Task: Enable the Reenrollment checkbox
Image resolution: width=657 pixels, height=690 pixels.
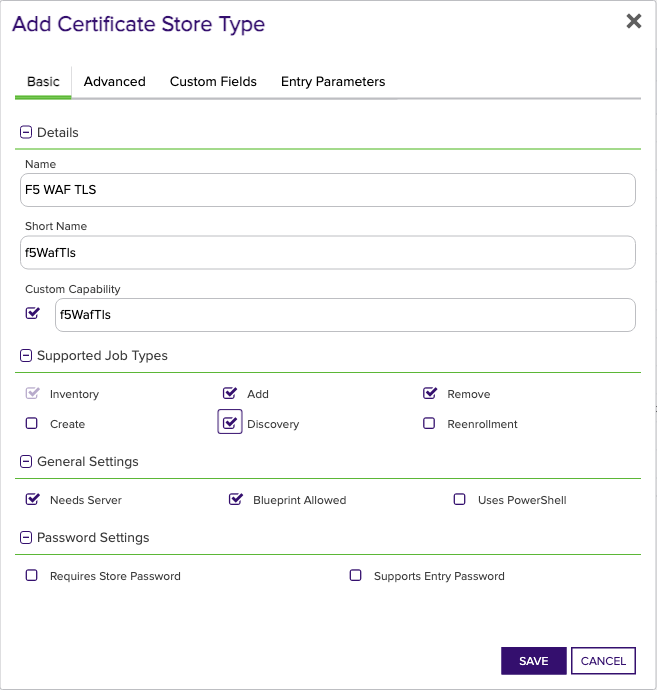Action: click(429, 423)
